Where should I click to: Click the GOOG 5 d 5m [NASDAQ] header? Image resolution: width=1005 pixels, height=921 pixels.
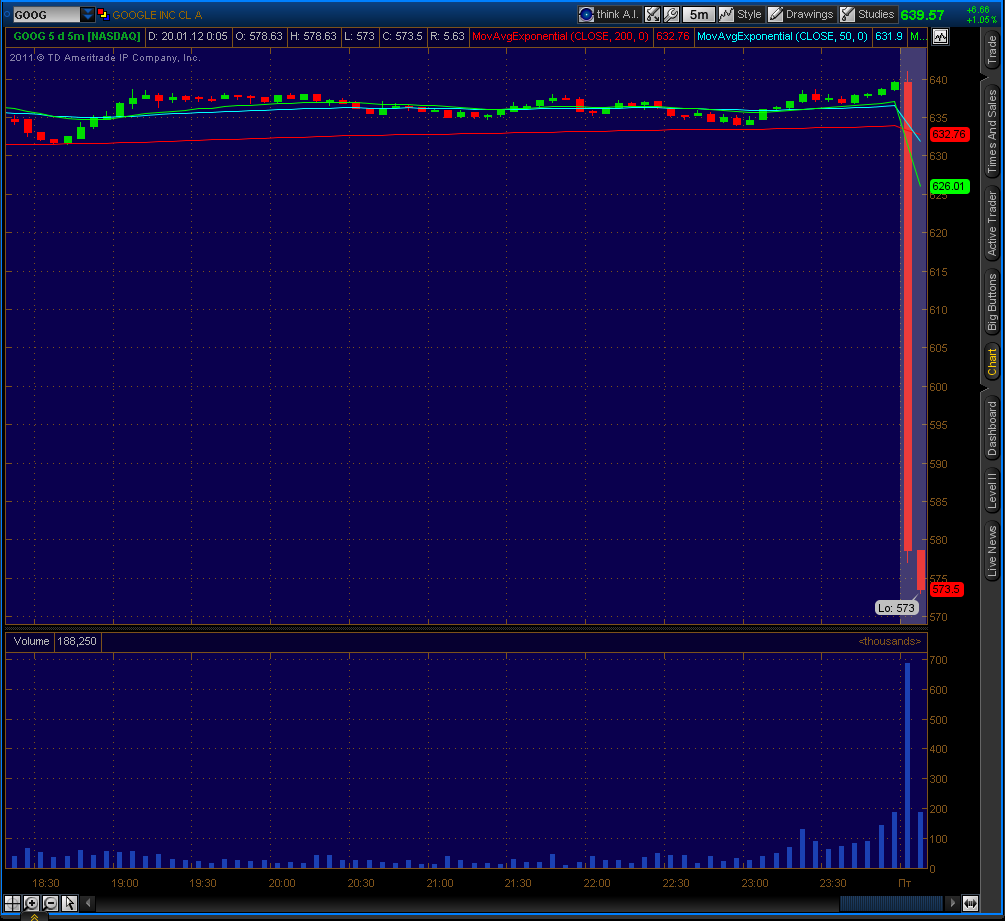point(77,37)
